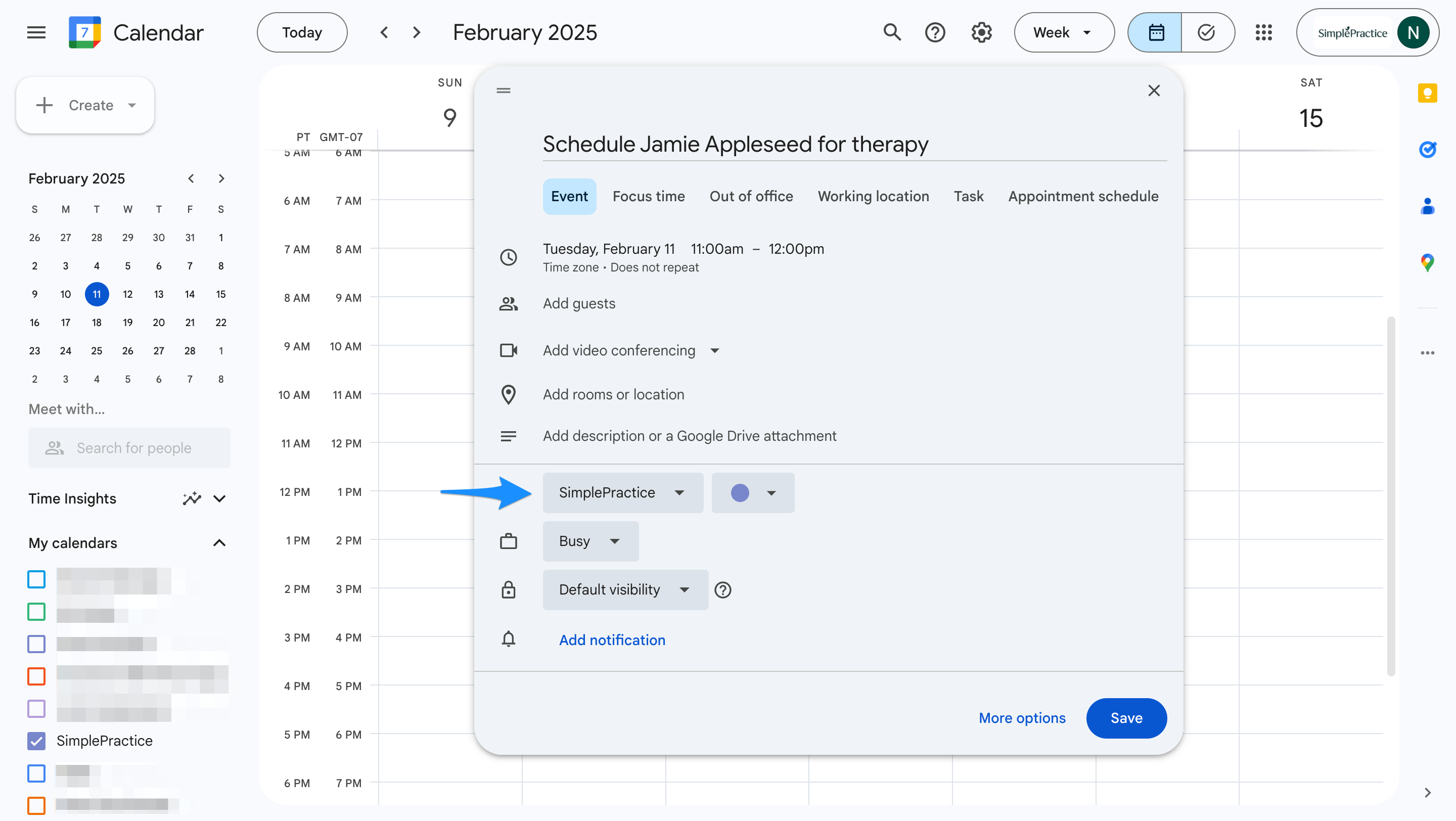1456x821 pixels.
Task: Go to previous week with header arrow
Action: (x=384, y=32)
